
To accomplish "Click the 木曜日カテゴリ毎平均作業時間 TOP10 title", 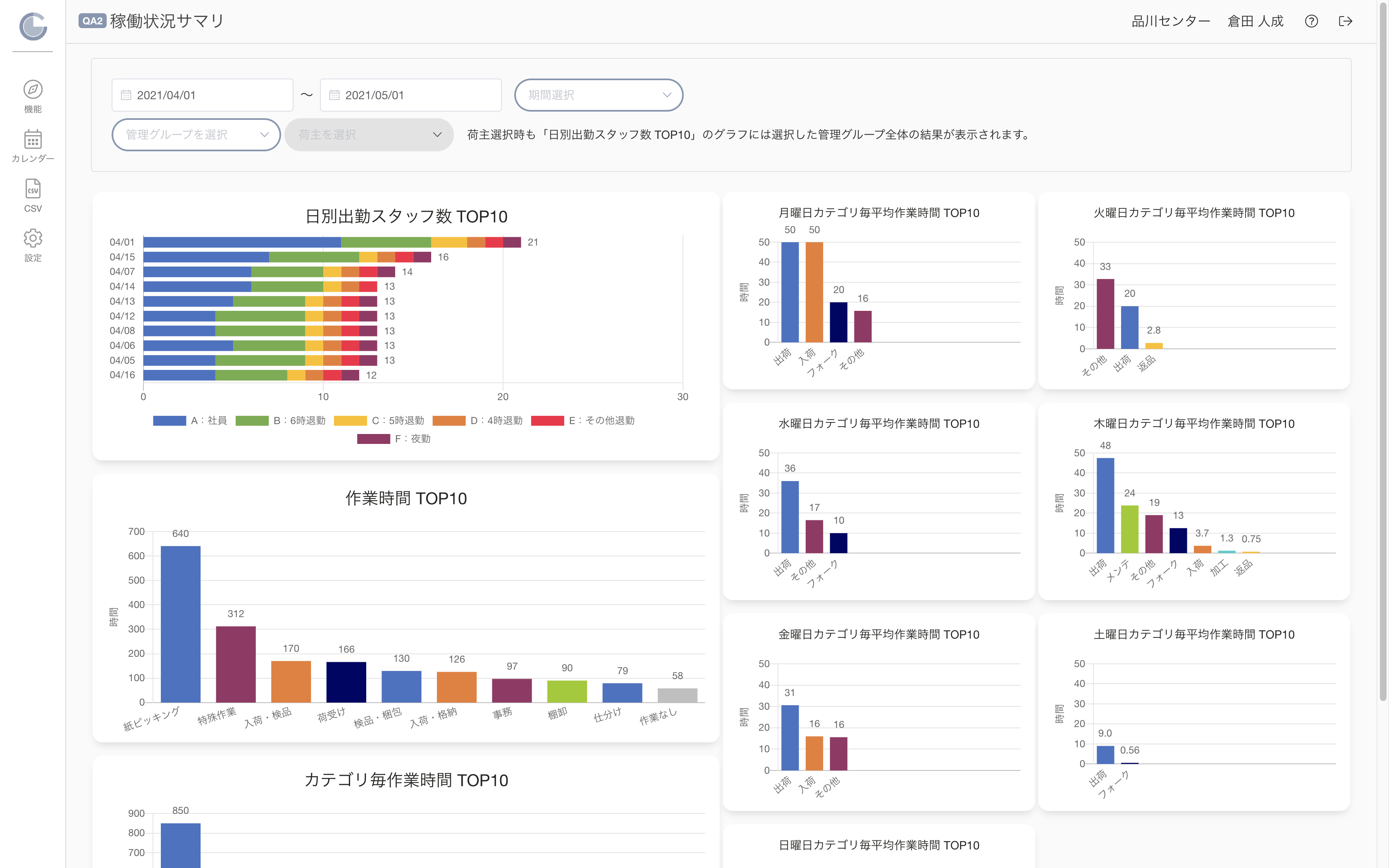I will [x=1194, y=424].
